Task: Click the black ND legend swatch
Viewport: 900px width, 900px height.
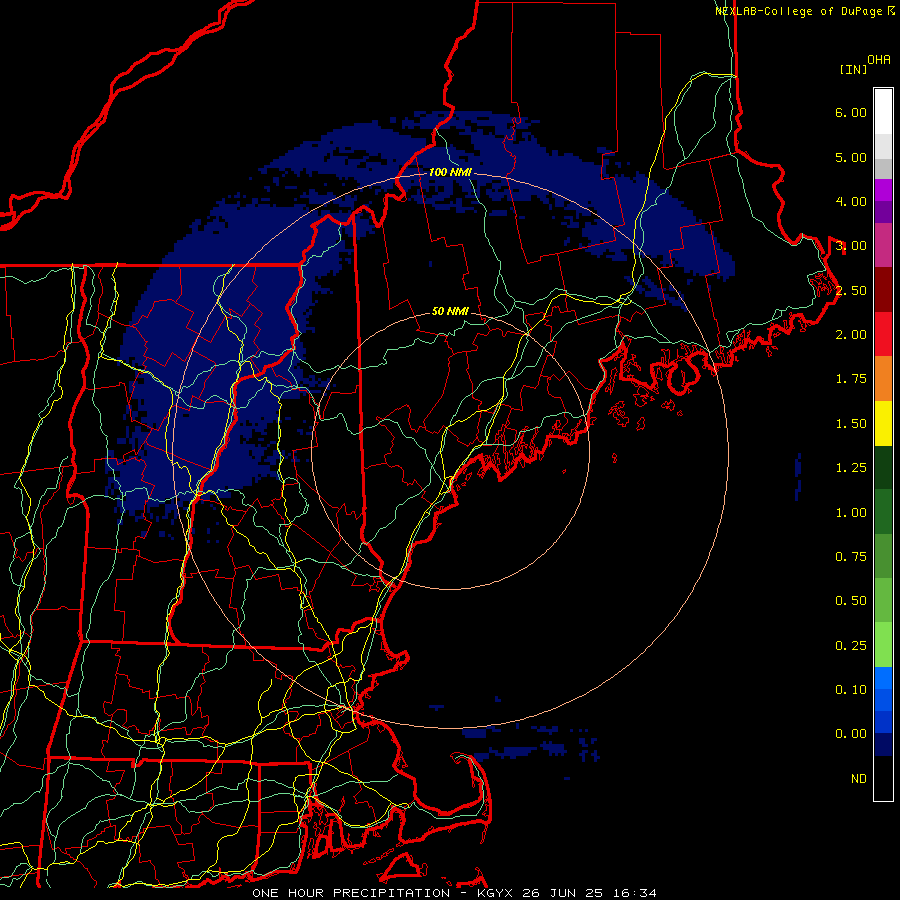Action: (x=883, y=778)
